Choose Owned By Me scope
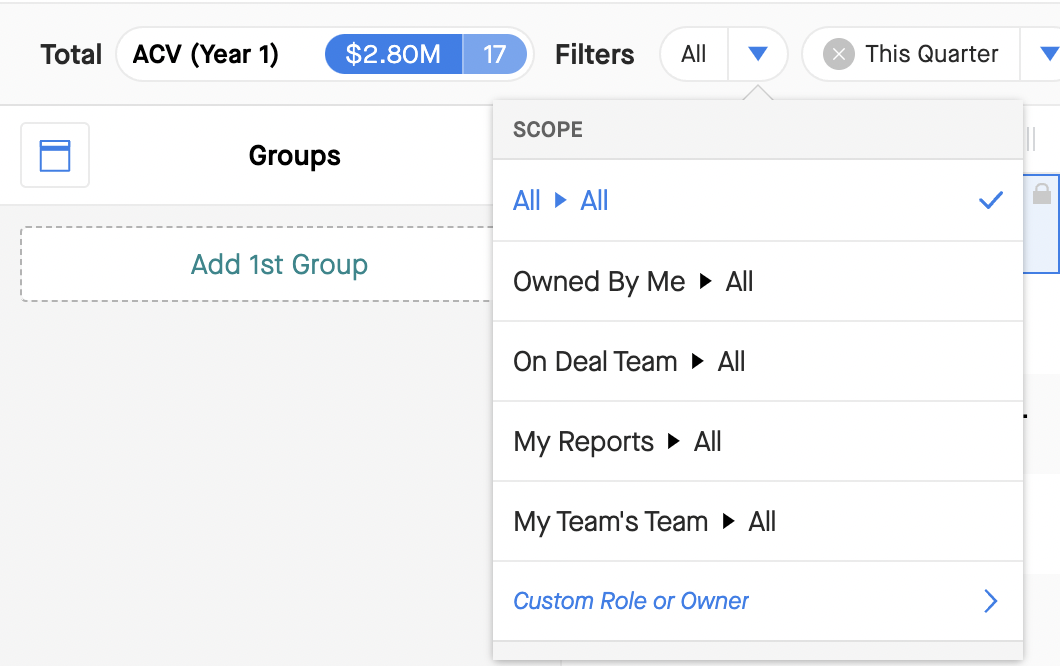The width and height of the screenshot is (1060, 666). [758, 281]
